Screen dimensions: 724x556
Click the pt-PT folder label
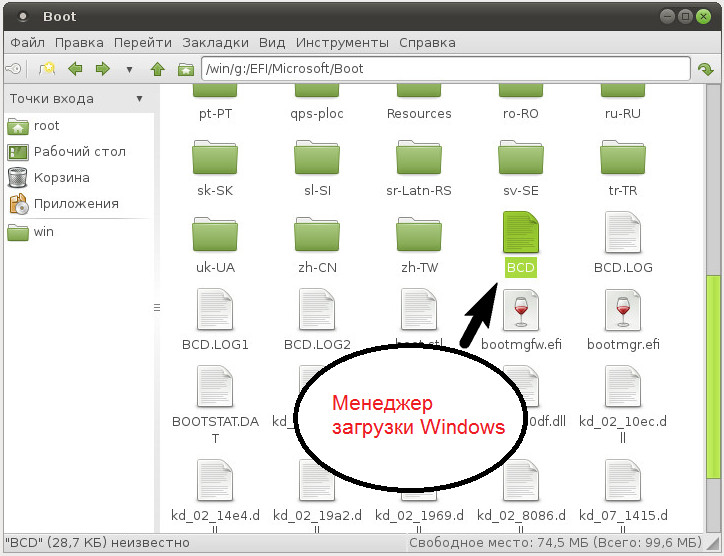point(215,114)
